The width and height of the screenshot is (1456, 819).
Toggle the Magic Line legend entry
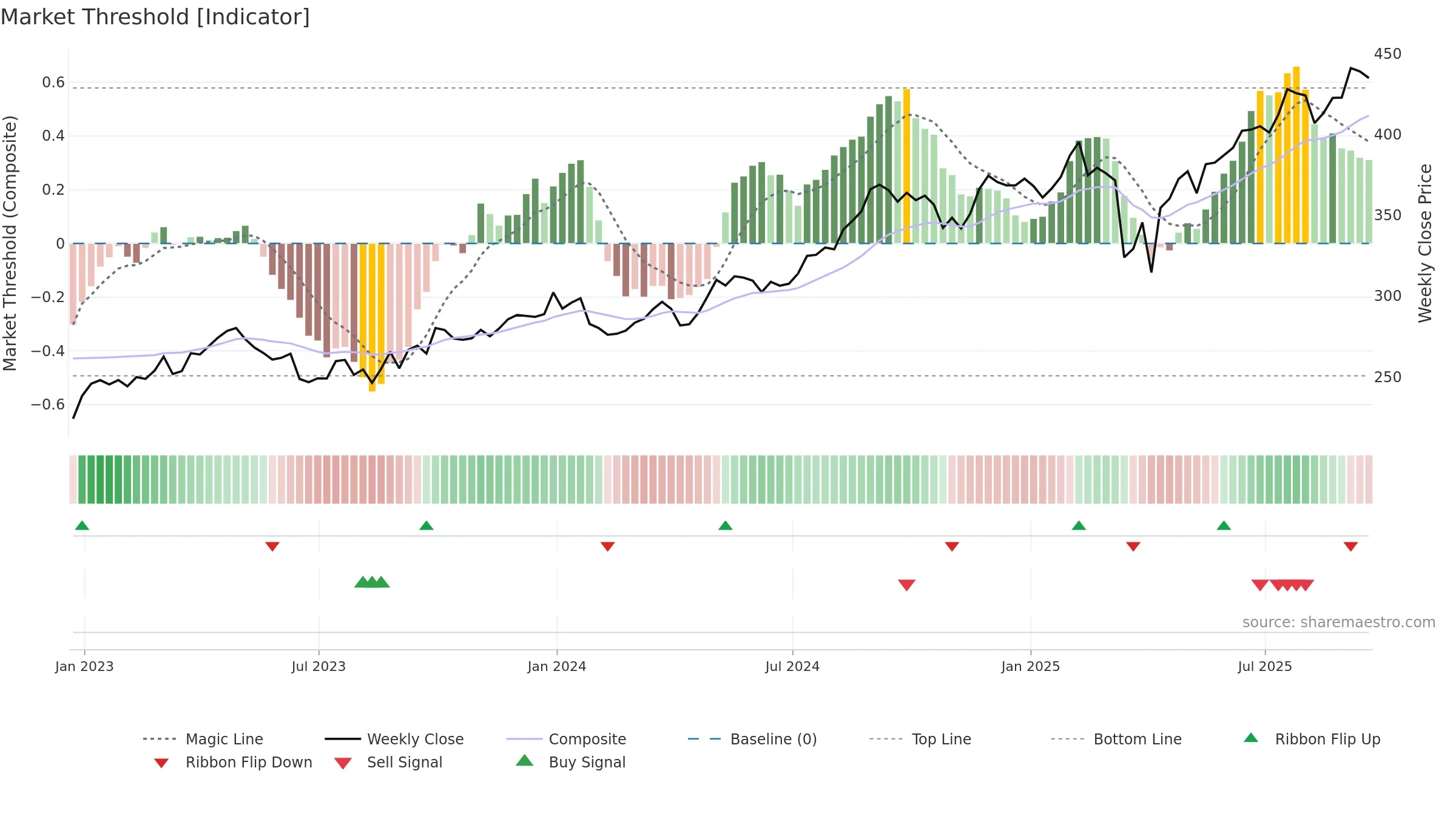203,739
